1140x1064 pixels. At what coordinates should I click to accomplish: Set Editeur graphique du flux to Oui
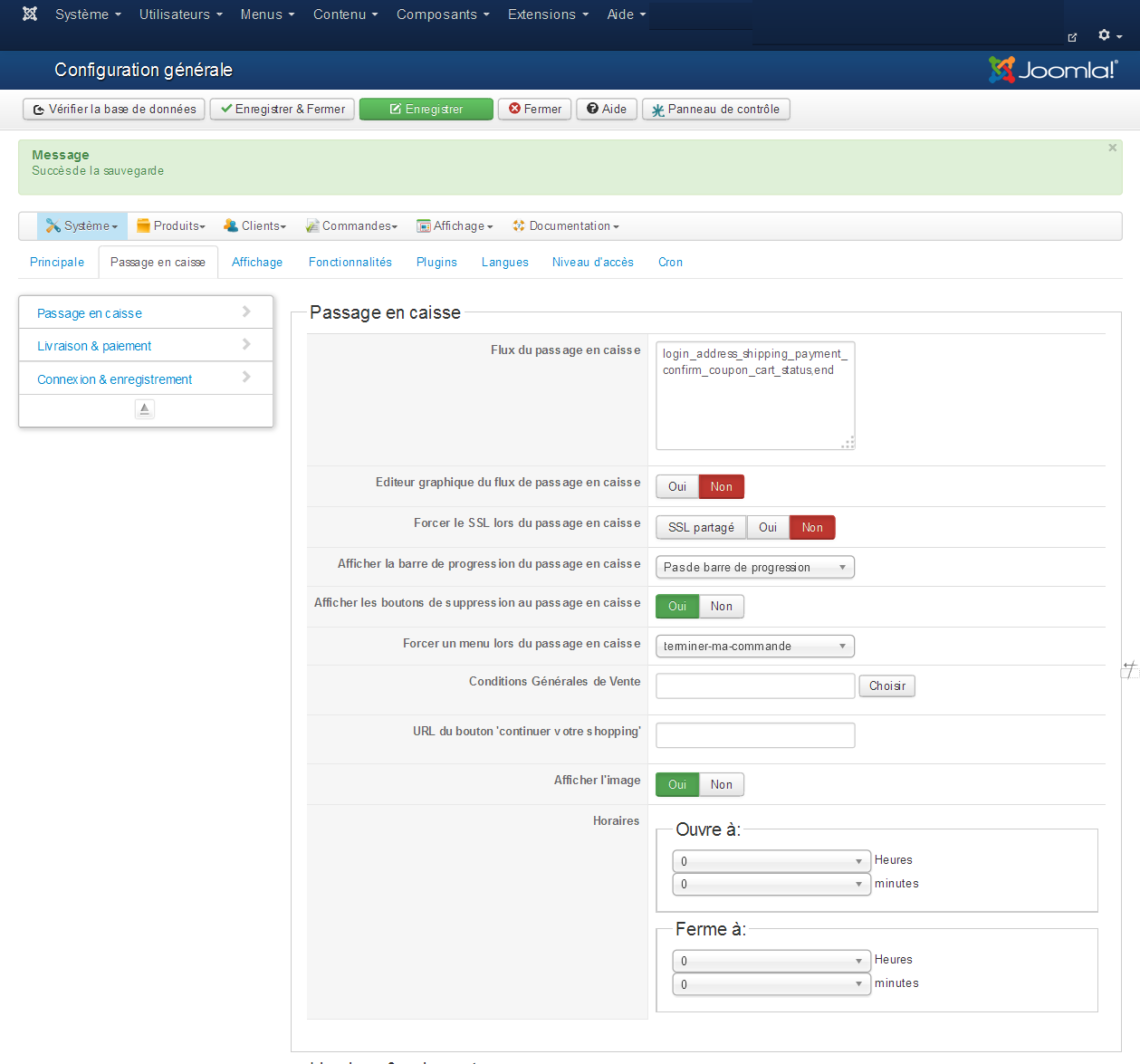click(x=677, y=486)
